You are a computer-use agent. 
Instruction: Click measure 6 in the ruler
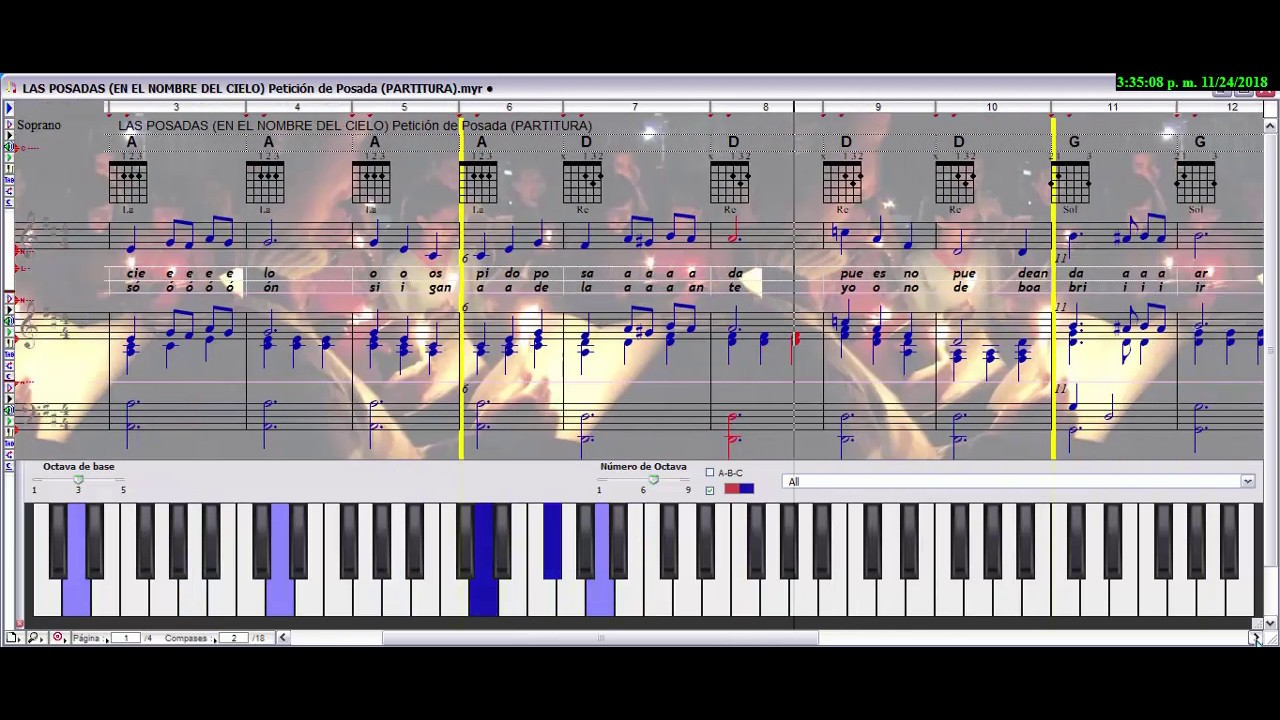pyautogui.click(x=509, y=107)
